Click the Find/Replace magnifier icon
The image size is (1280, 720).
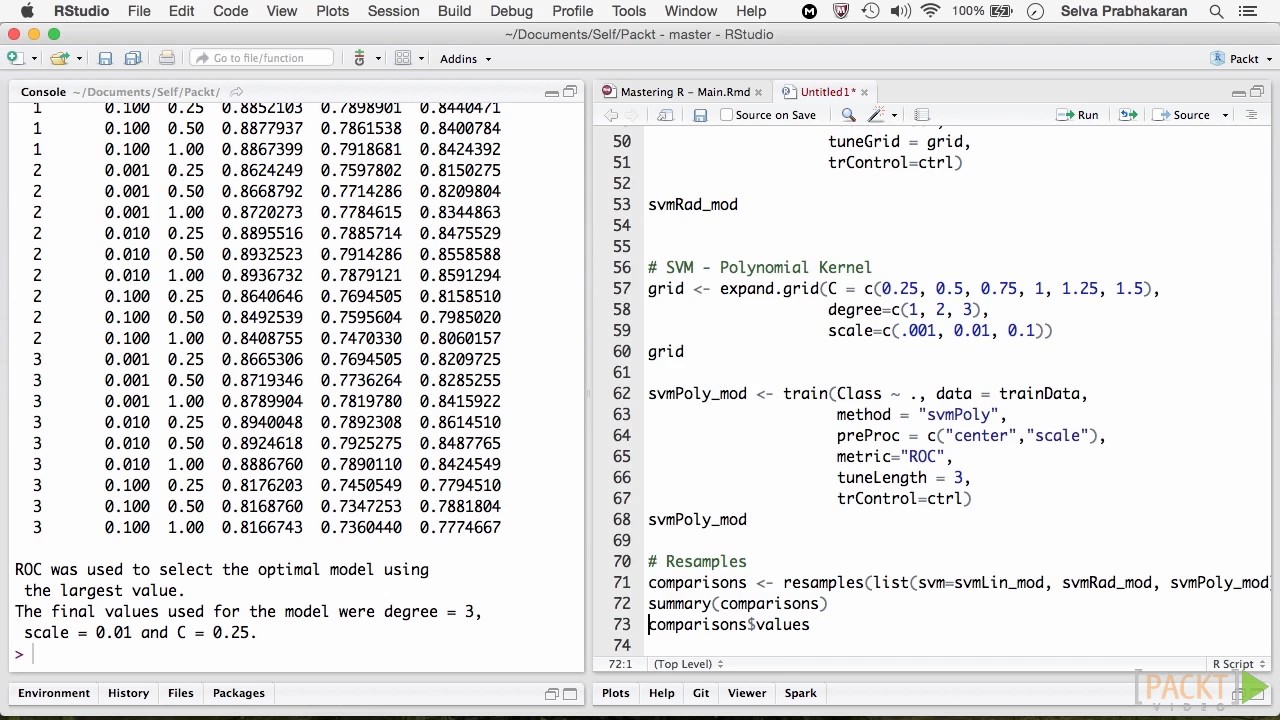(848, 115)
